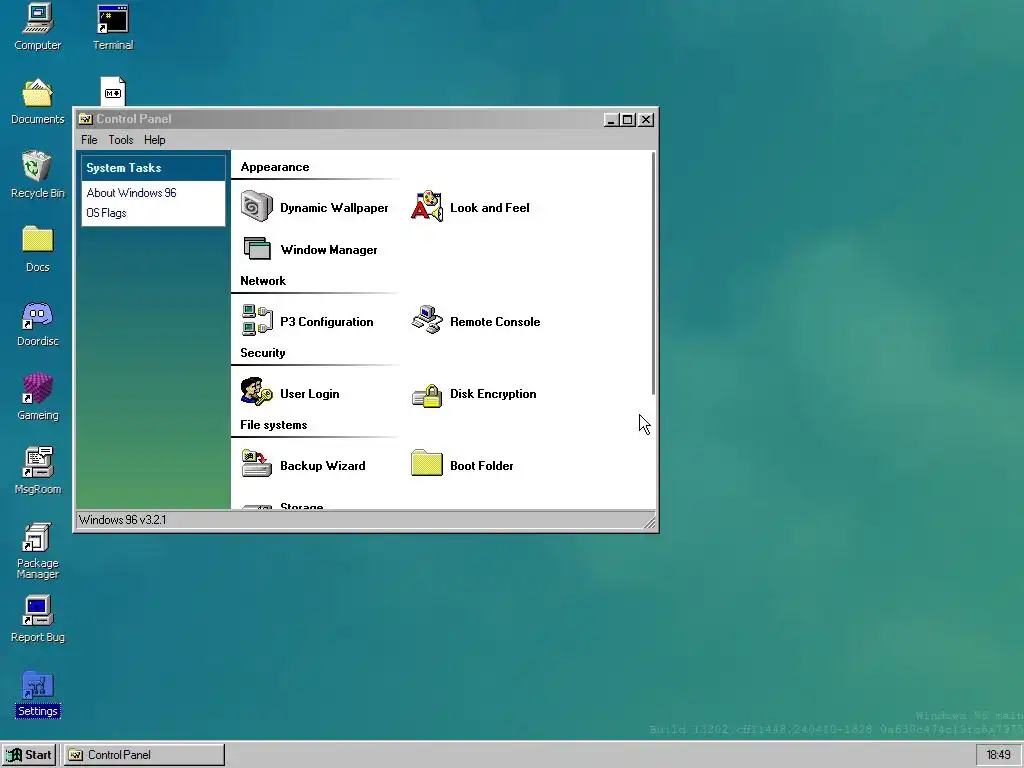Open the P3 Configuration icon
Screen dimensions: 1024x768
pos(257,321)
